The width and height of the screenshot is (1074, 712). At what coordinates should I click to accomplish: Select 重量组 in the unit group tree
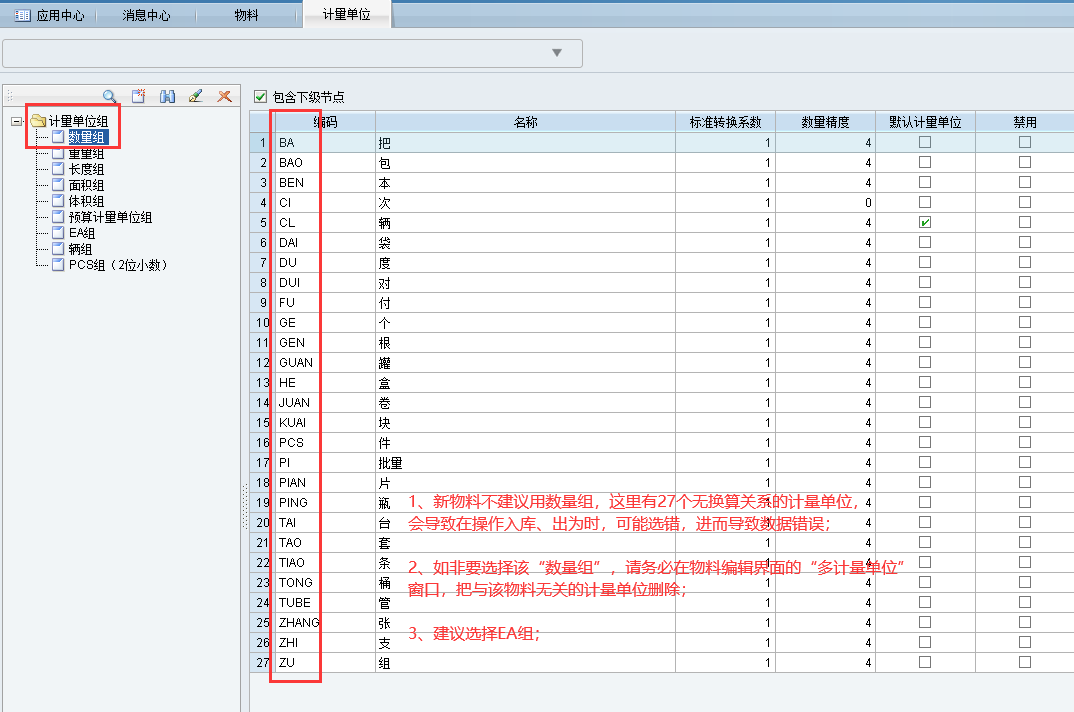click(86, 153)
